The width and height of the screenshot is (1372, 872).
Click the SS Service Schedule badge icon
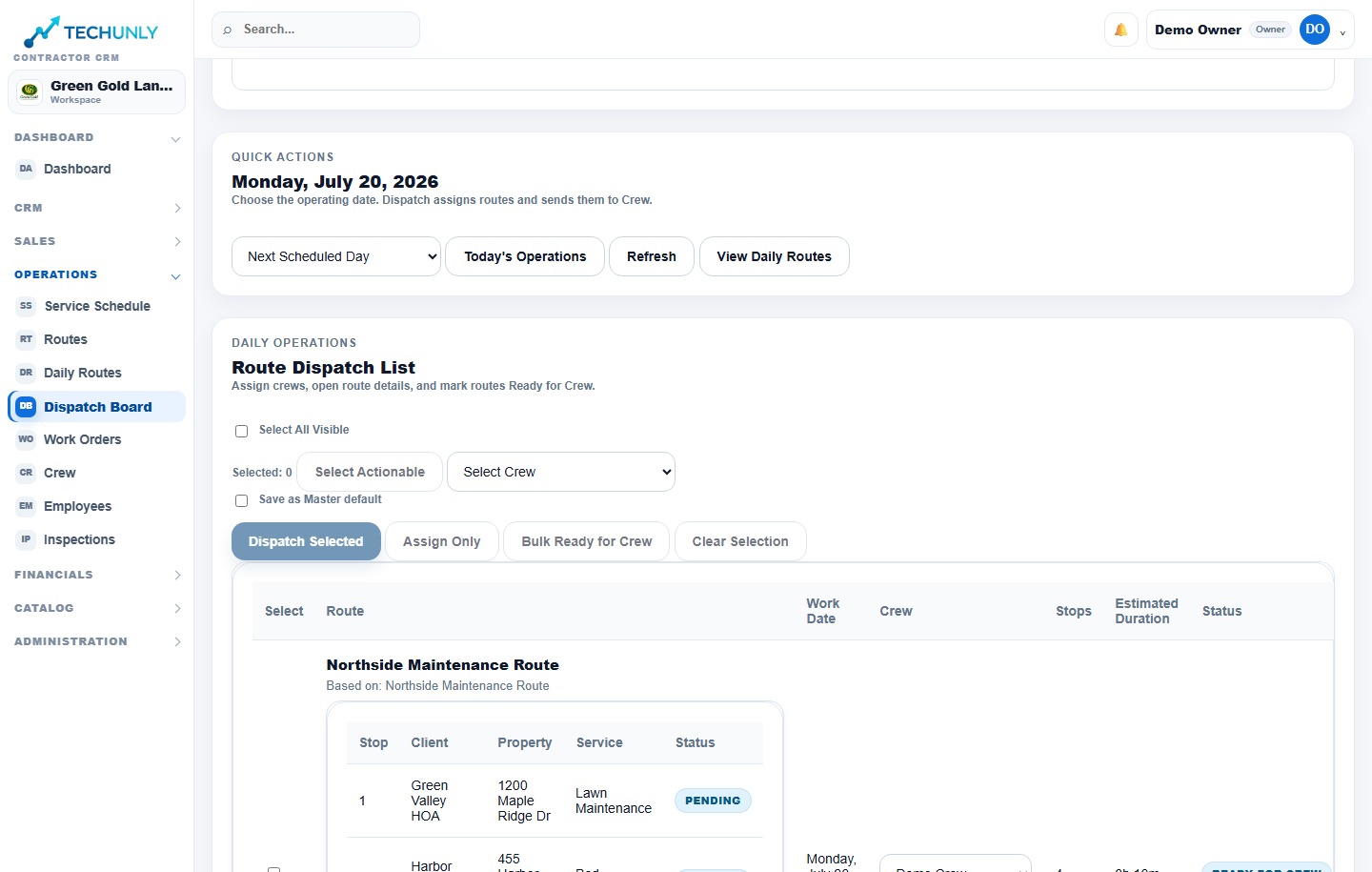[26, 306]
